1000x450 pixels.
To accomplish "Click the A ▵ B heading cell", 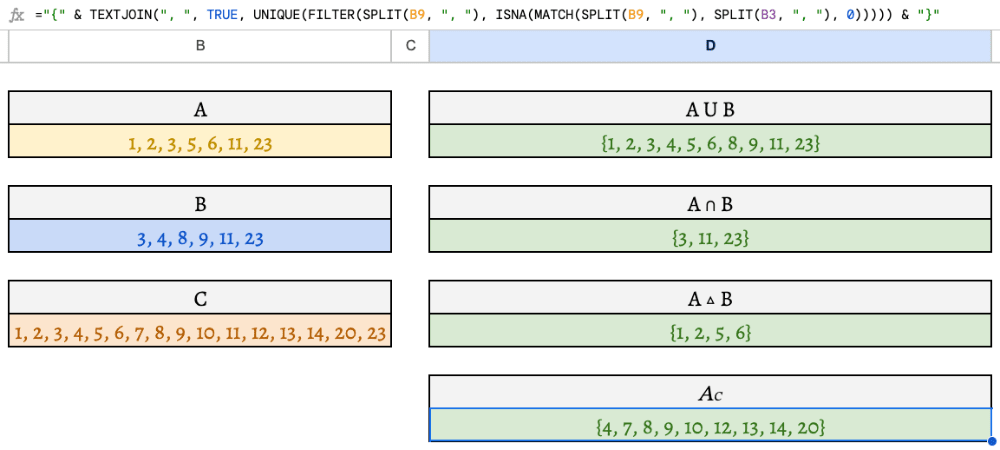I will tap(710, 298).
